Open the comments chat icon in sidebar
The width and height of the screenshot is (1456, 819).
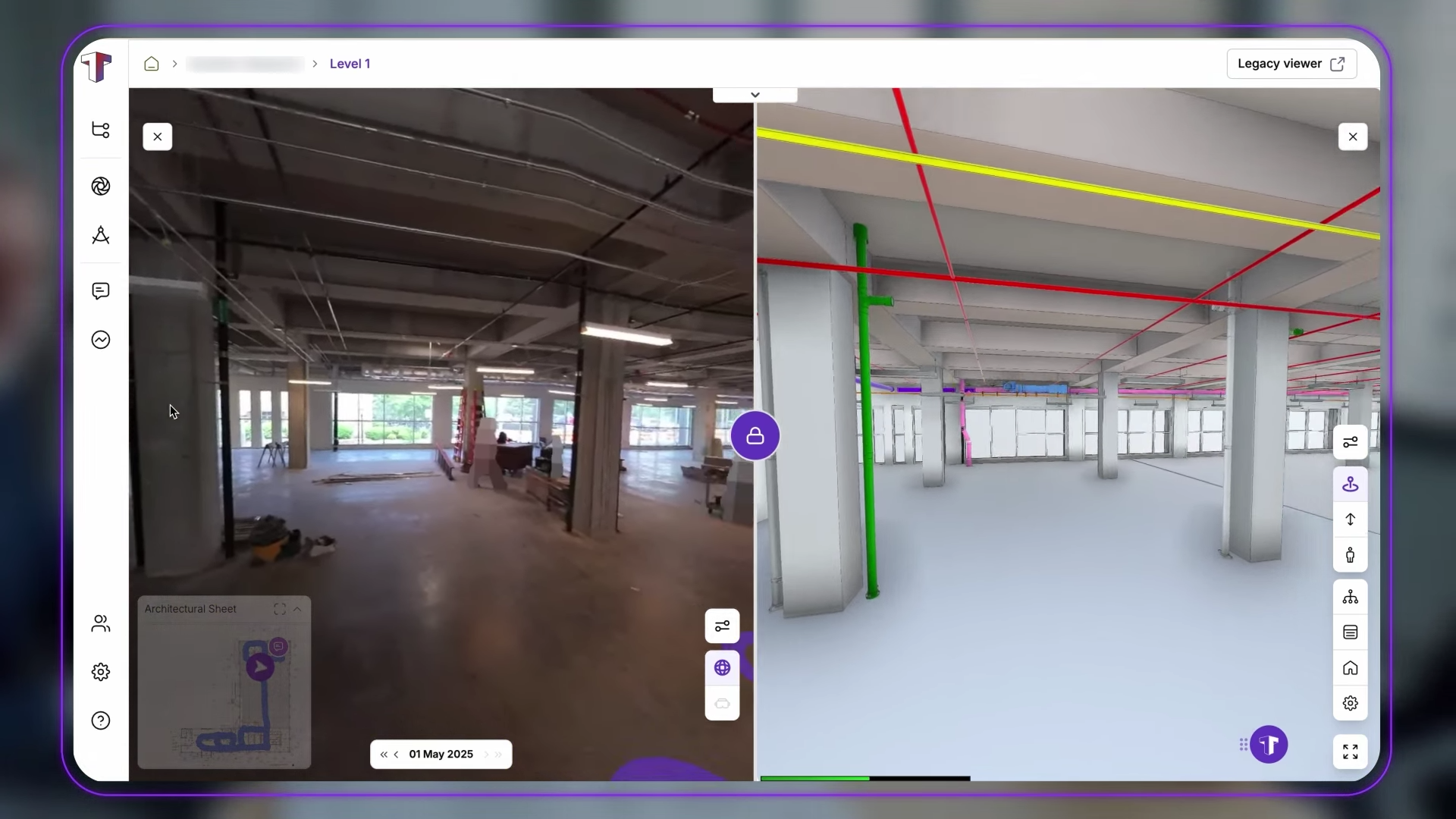100,291
